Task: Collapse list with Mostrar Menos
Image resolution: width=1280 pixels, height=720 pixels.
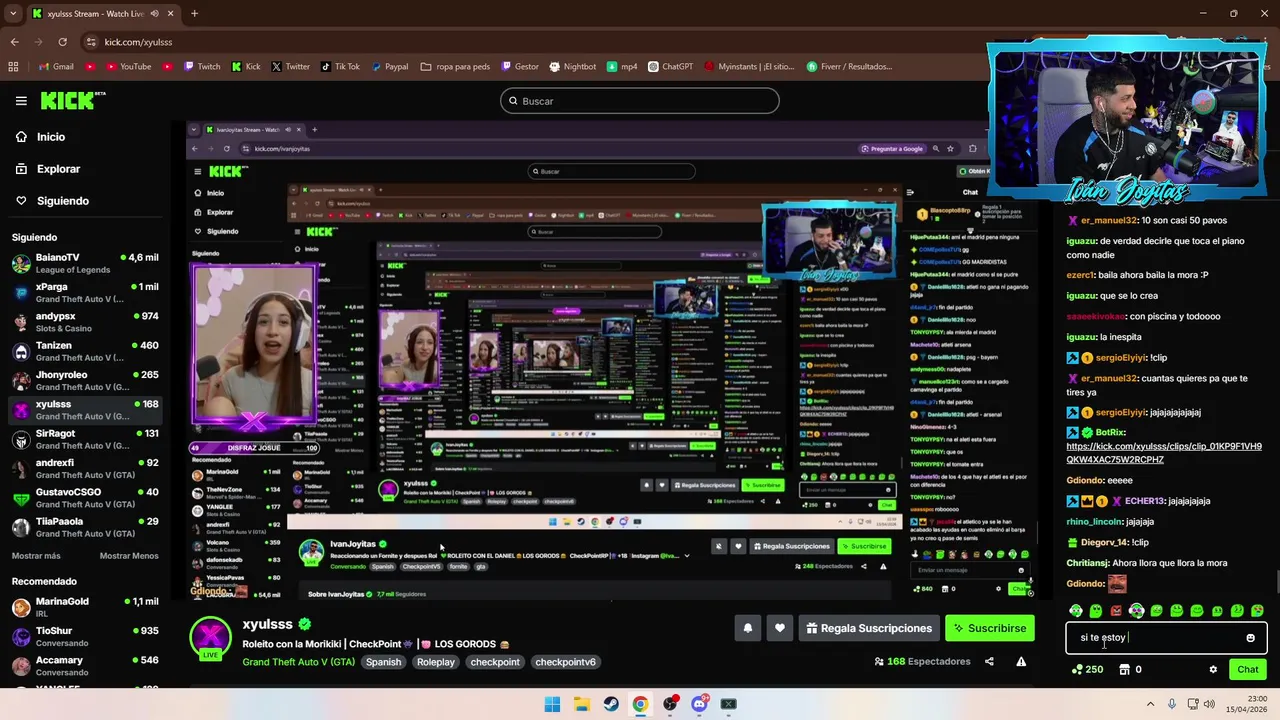Action: 129,556
